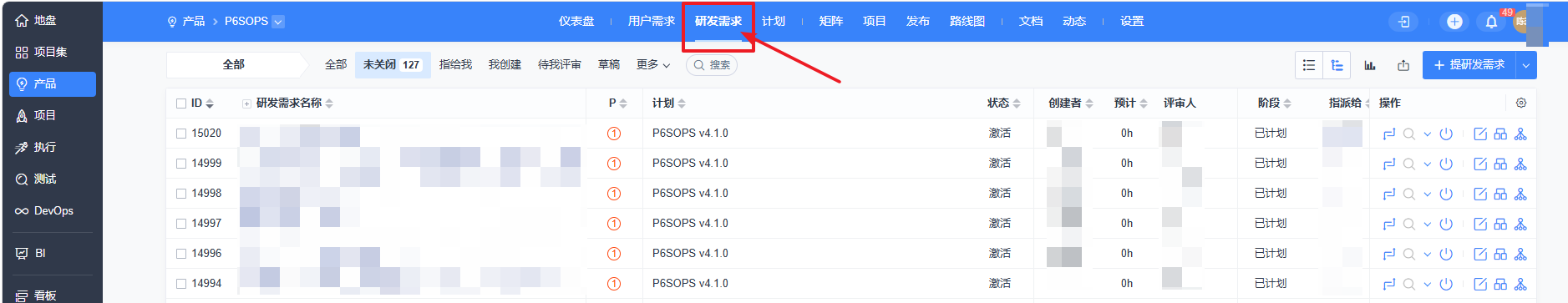
Task: Click decompose squares icon for row 14999
Action: 1500,164
